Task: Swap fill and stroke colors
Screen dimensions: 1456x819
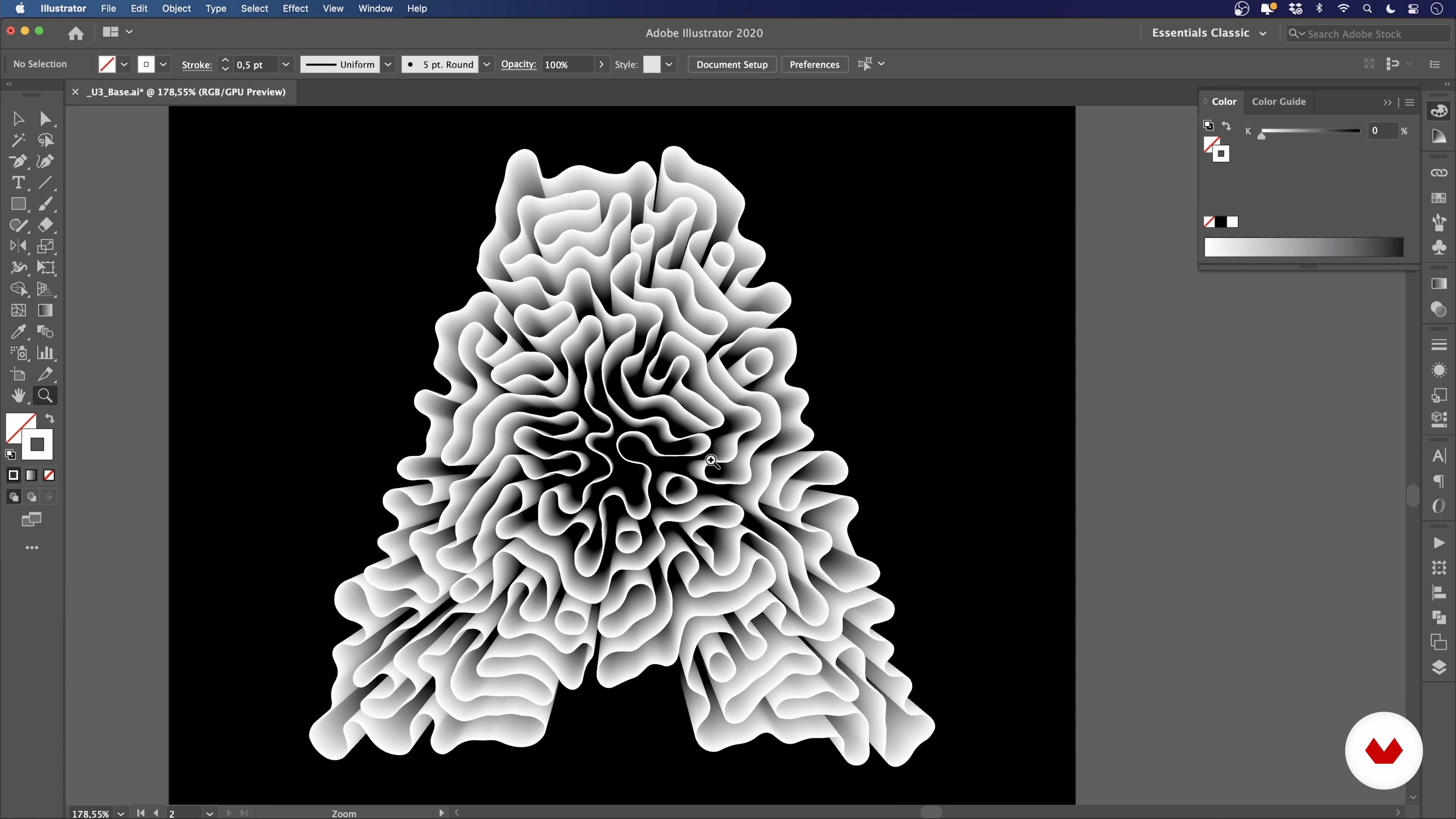Action: pyautogui.click(x=50, y=419)
